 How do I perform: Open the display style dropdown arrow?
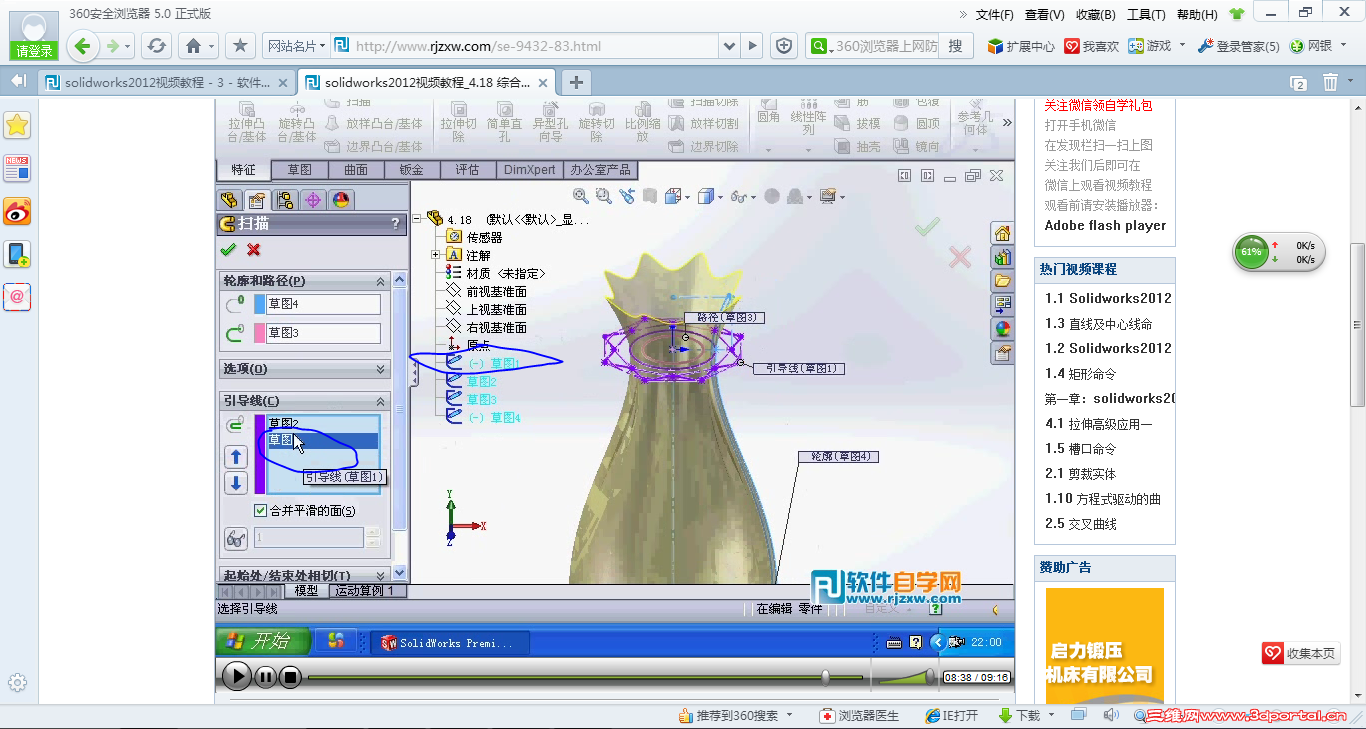721,197
